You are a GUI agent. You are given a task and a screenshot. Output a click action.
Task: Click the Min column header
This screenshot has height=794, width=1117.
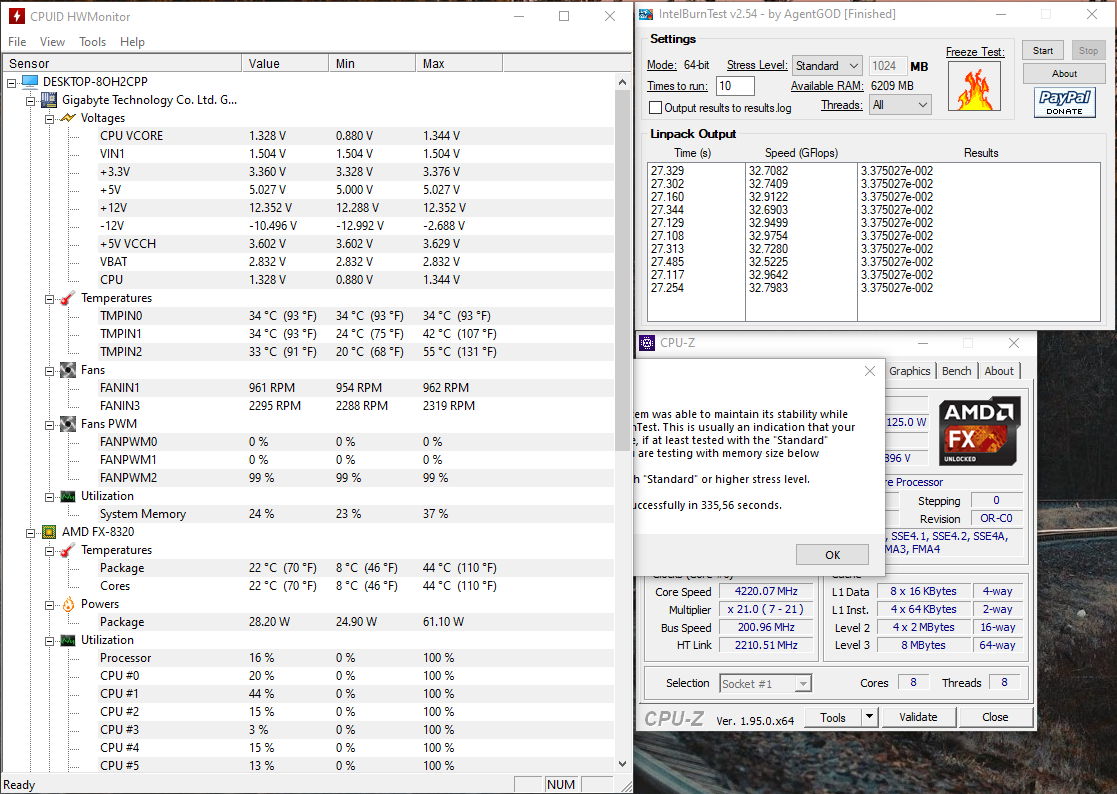pyautogui.click(x=372, y=63)
